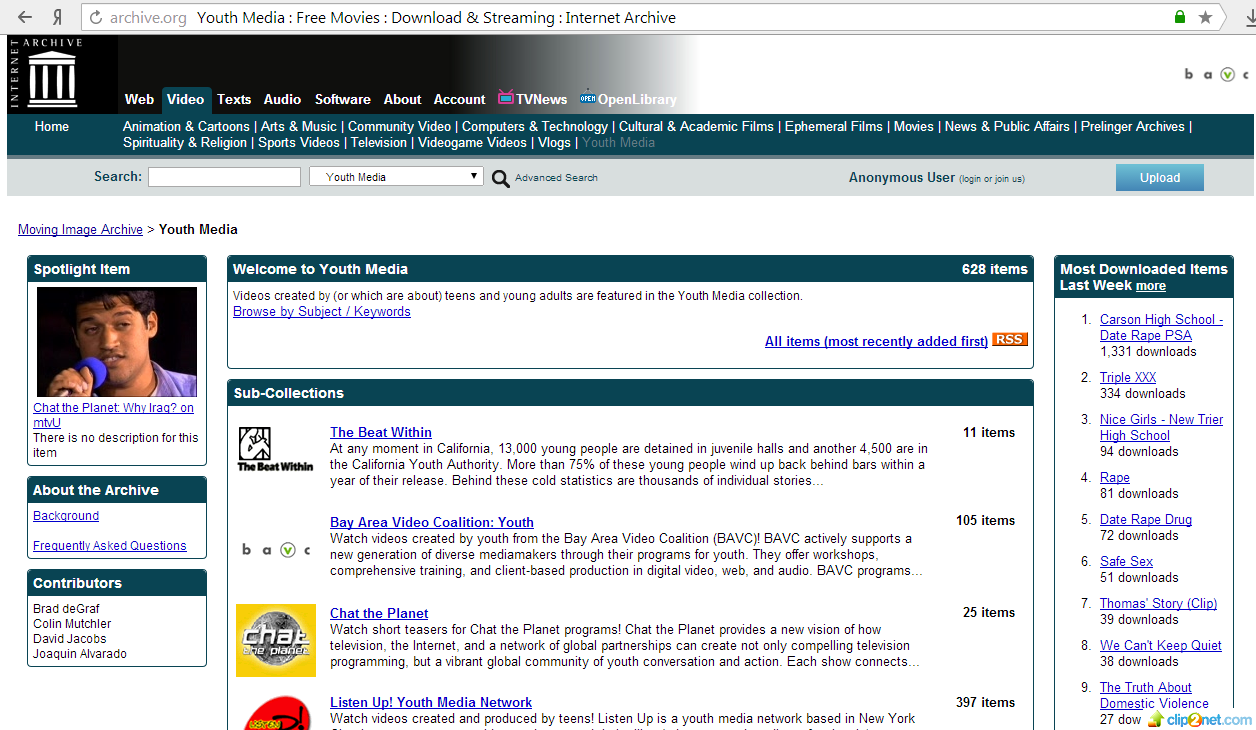This screenshot has width=1256, height=730.
Task: Click the Chat the Planet logo
Action: coord(275,640)
